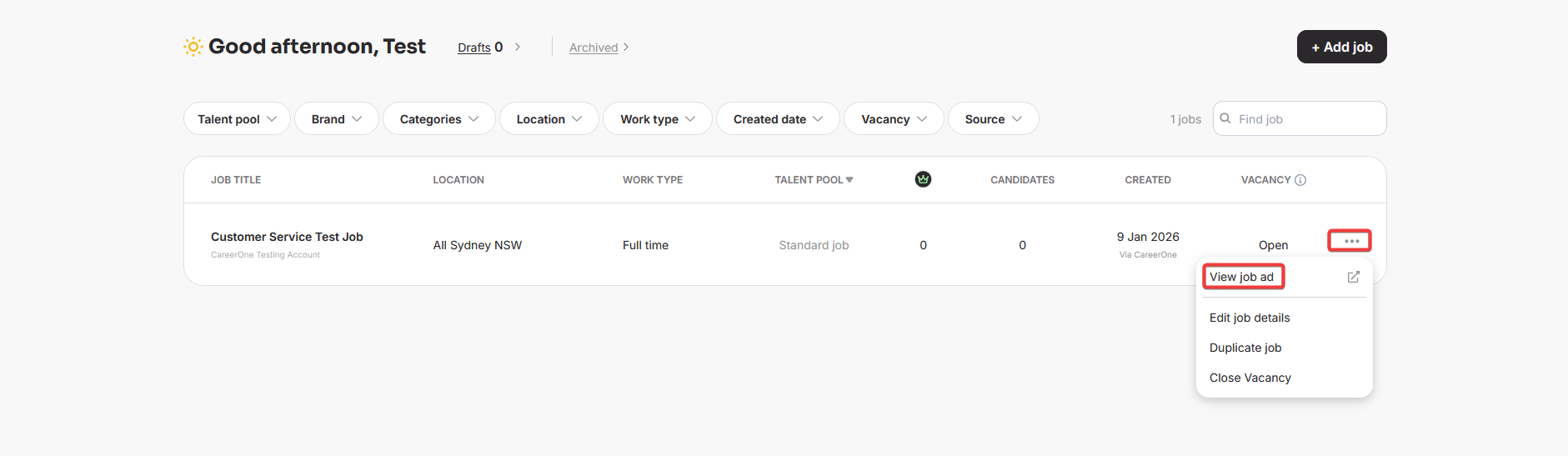The image size is (1568, 456).
Task: Click the CANDIDATES column header
Action: 1022,180
